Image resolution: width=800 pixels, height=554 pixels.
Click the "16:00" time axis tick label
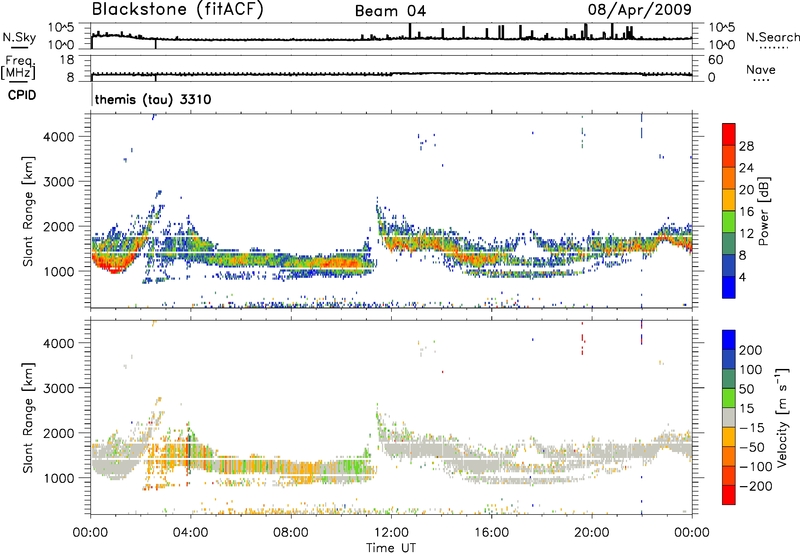coord(491,533)
